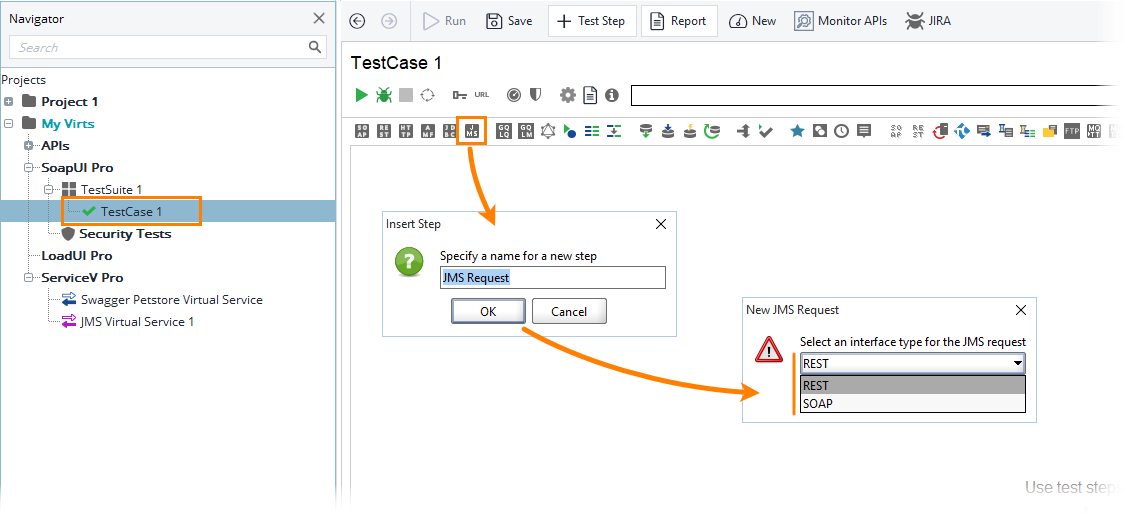This screenshot has width=1140, height=514.
Task: Click the key credentials icon
Action: pos(459,95)
